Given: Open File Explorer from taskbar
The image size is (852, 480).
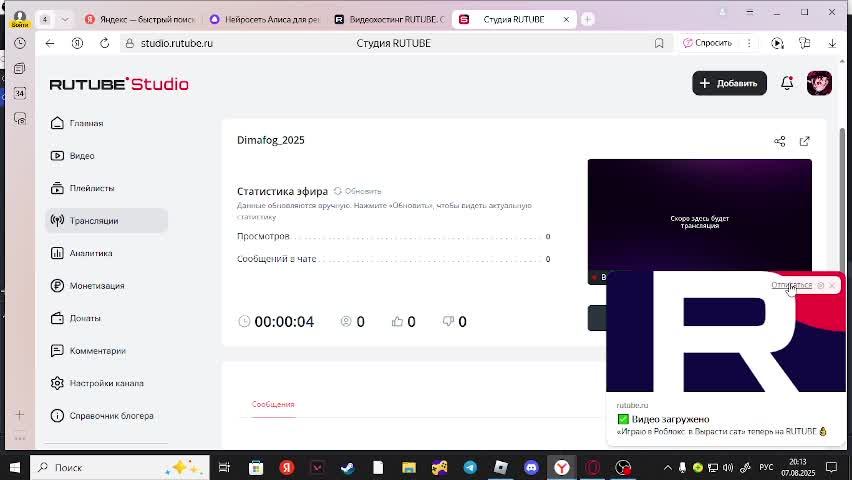Looking at the screenshot, I should (409, 467).
